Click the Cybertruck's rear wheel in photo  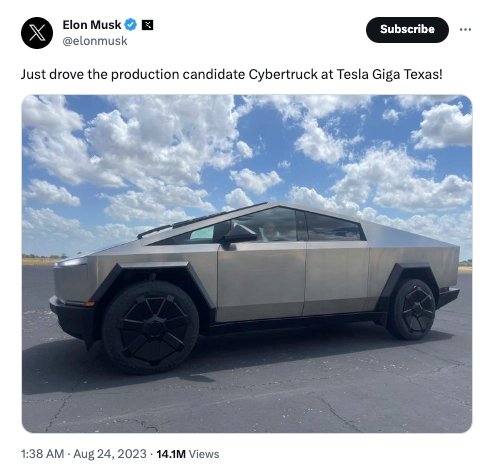tap(412, 309)
